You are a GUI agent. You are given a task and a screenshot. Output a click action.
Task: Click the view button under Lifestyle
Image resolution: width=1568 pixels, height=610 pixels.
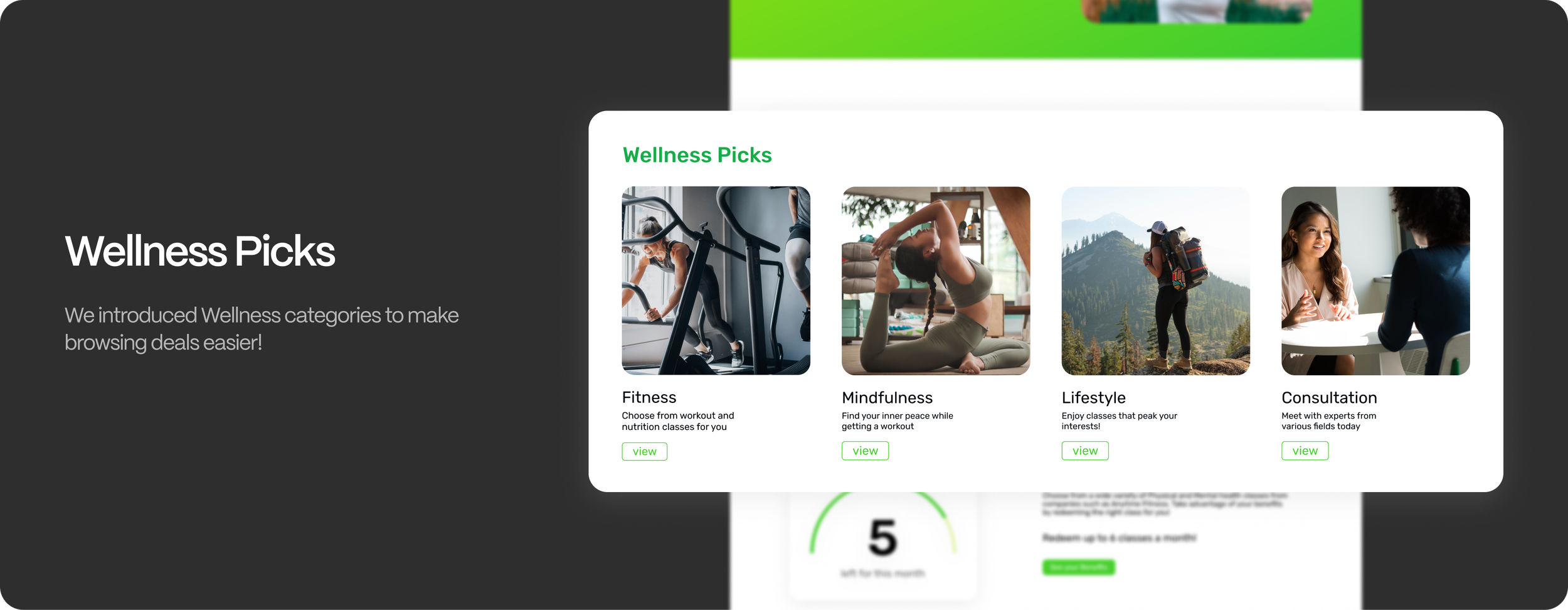pyautogui.click(x=1085, y=451)
